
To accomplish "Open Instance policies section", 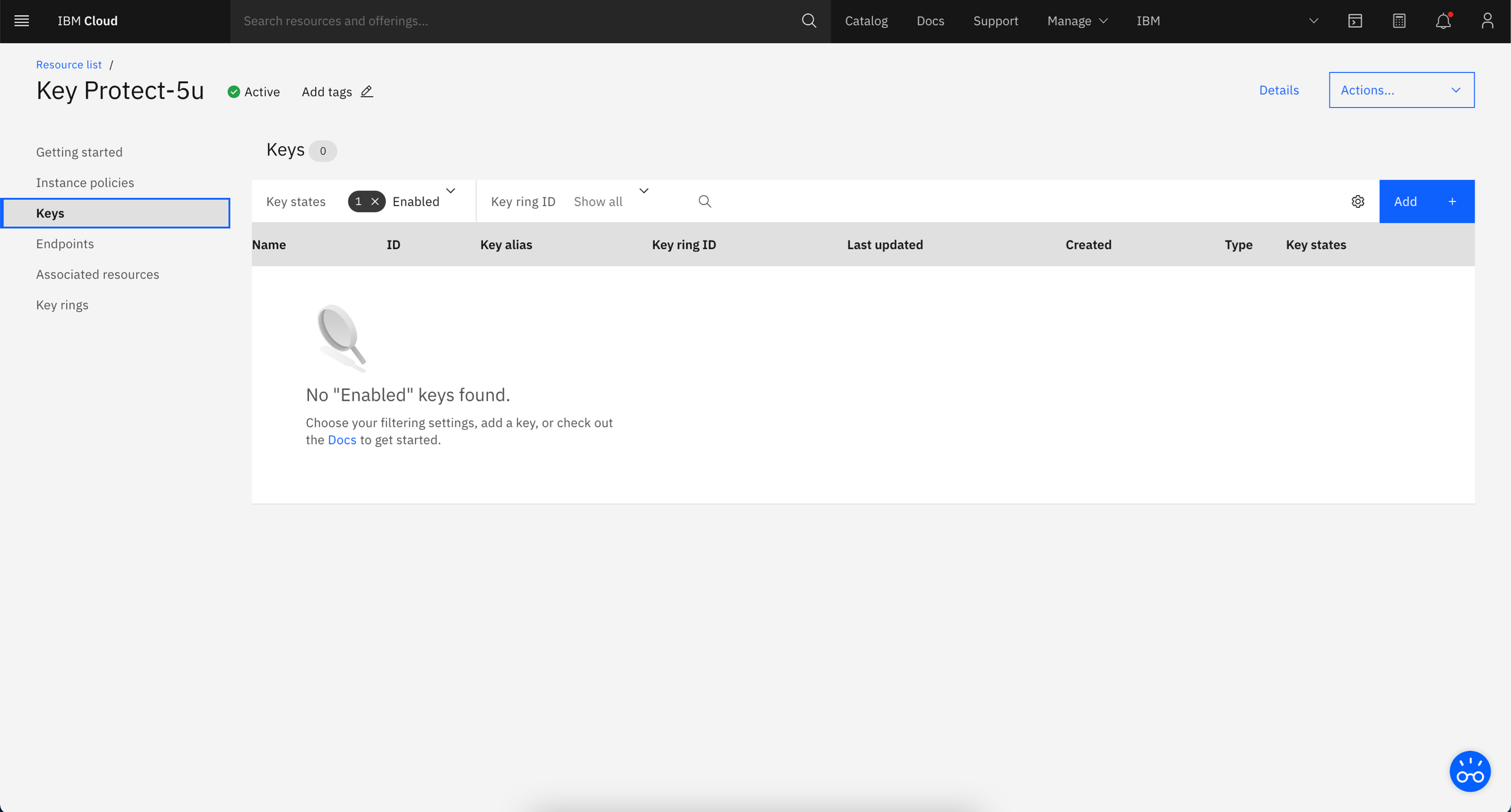I will coord(85,183).
